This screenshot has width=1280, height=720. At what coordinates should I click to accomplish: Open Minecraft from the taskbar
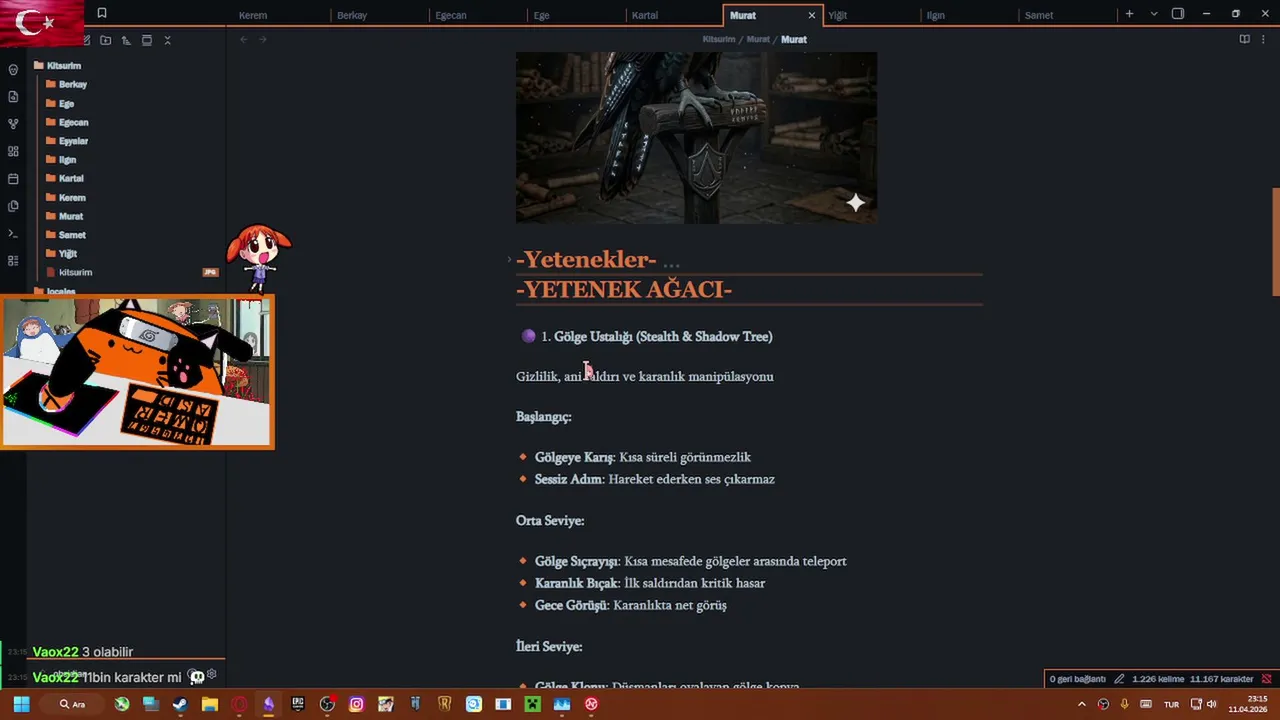[x=532, y=704]
